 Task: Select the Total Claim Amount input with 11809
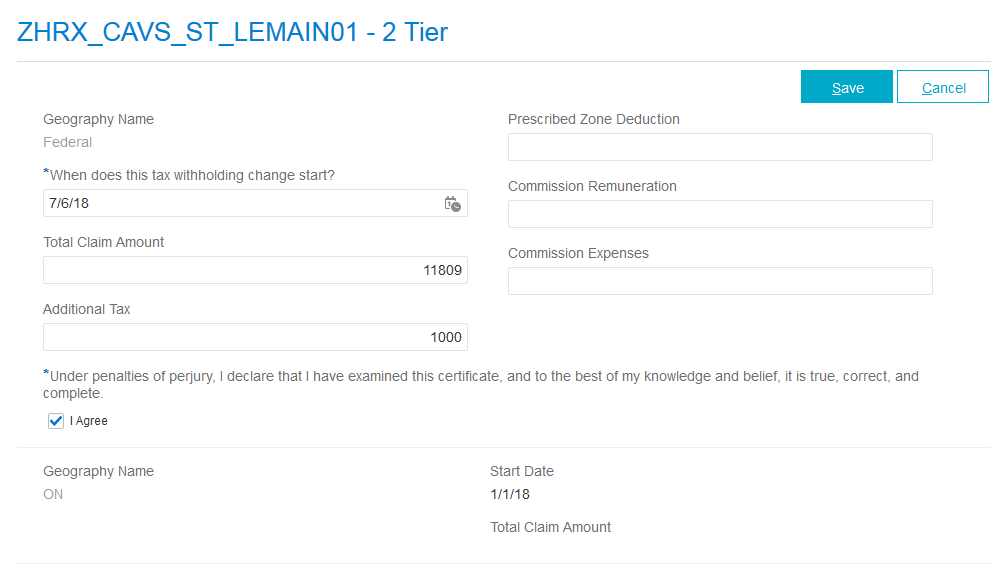[x=255, y=270]
